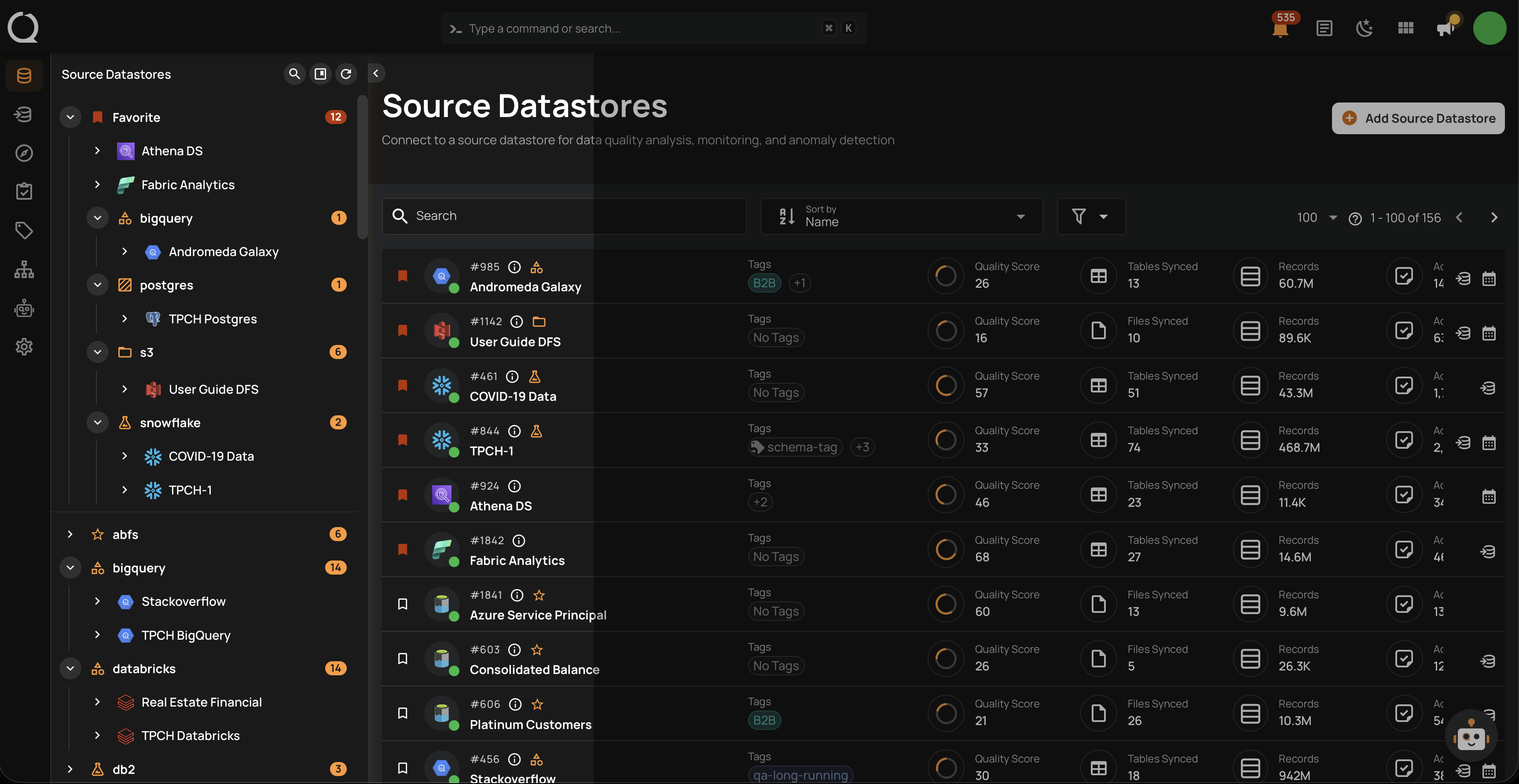Screen dimensions: 1519x784
Task: Click the search icon in sidebar tree header
Action: (294, 73)
